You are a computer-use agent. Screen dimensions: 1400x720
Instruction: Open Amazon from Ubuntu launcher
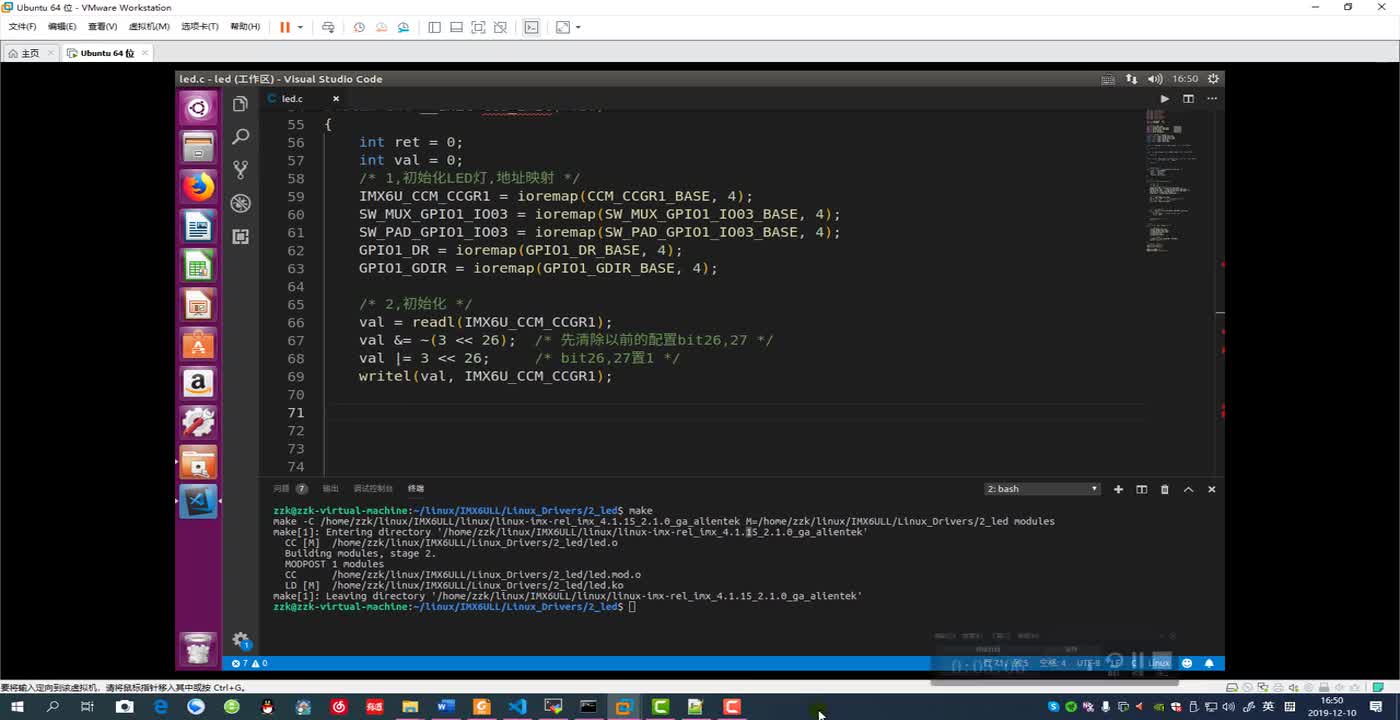(198, 383)
